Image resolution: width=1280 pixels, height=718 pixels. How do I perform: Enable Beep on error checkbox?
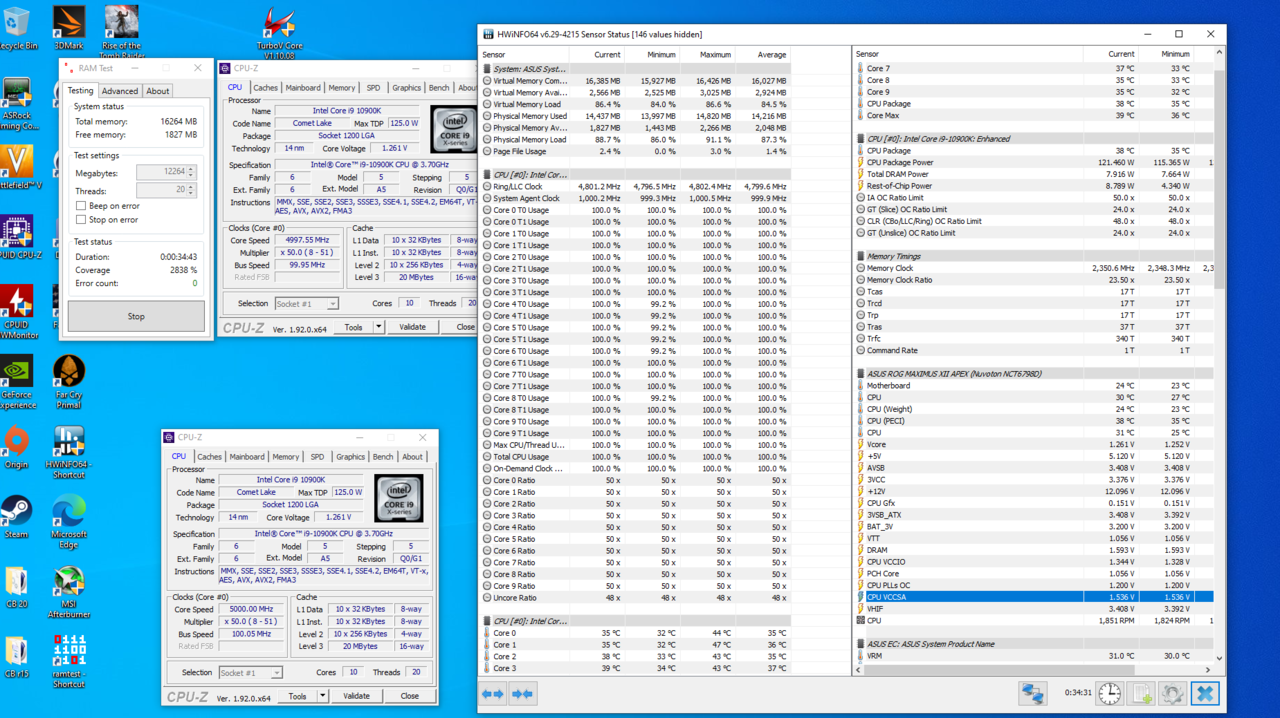pyautogui.click(x=81, y=206)
